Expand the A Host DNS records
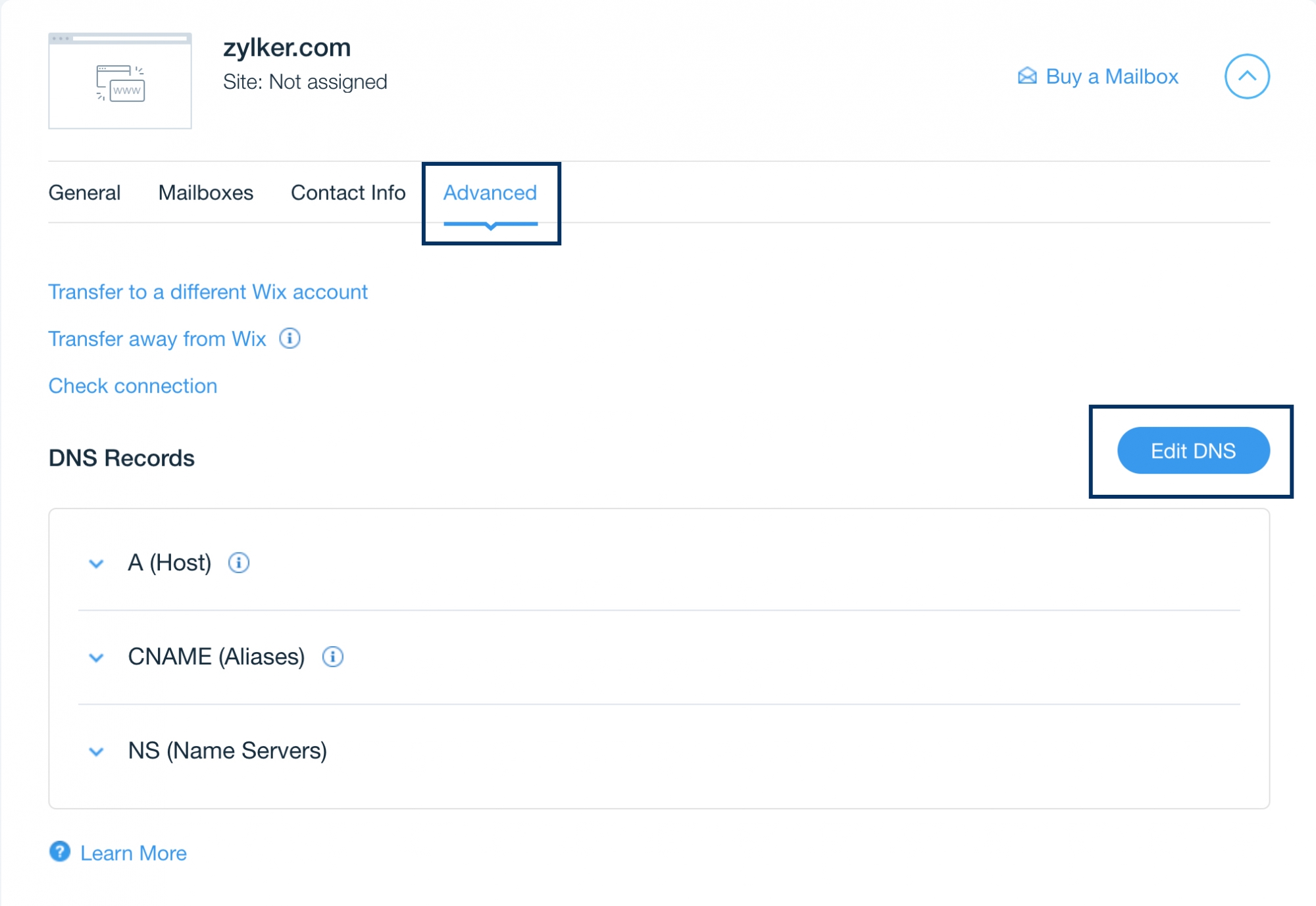Screen dimensions: 1316x906 [x=97, y=563]
